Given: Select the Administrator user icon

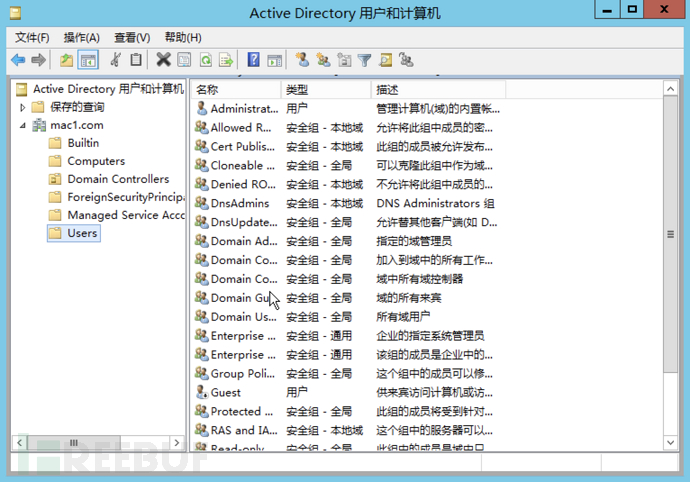Looking at the screenshot, I should tap(202, 108).
